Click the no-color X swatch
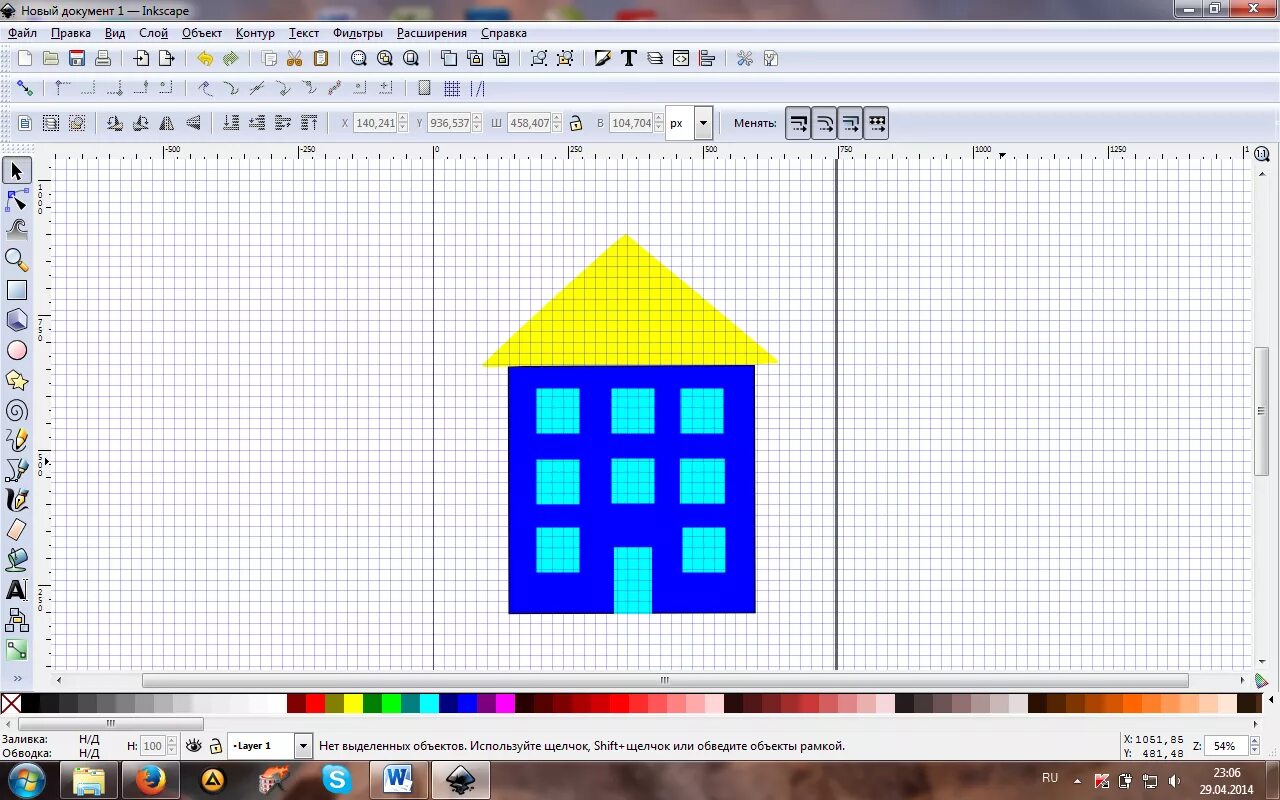The image size is (1280, 800). pyautogui.click(x=11, y=703)
